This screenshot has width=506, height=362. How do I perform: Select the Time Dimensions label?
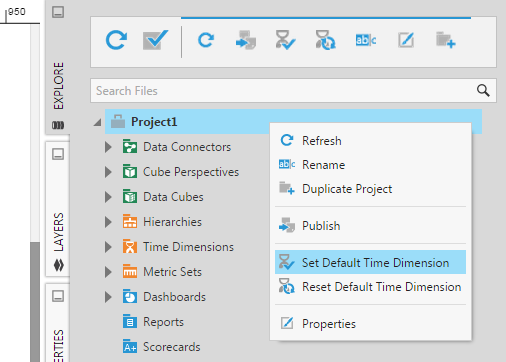click(x=188, y=247)
